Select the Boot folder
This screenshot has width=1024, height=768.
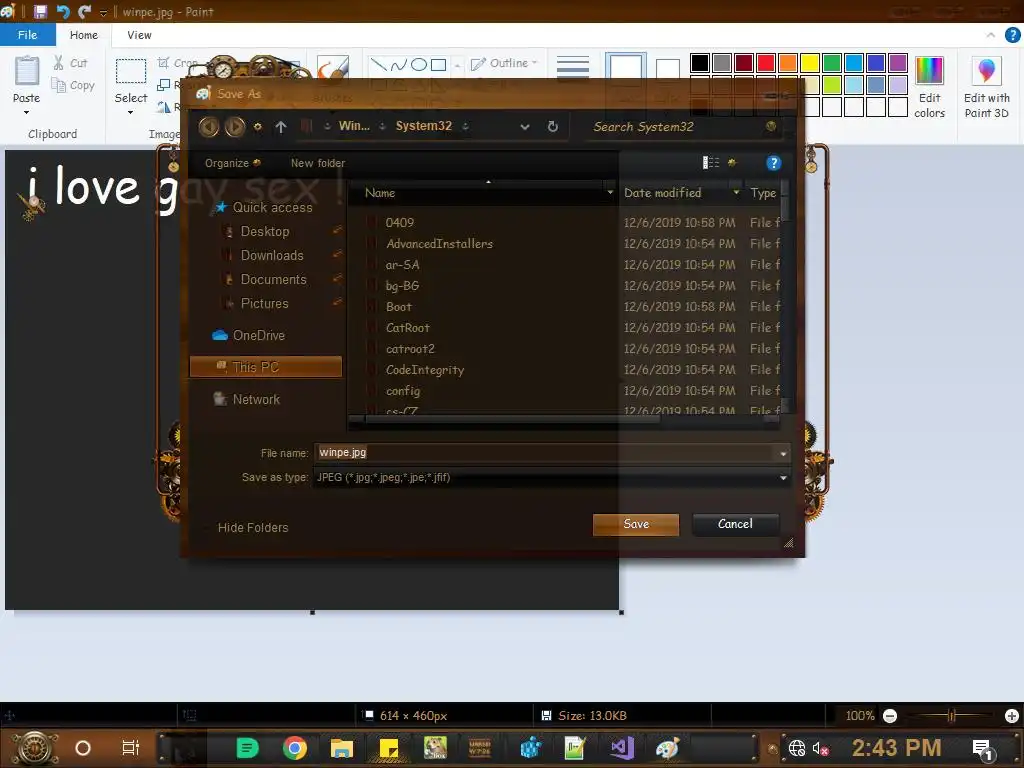coord(398,307)
